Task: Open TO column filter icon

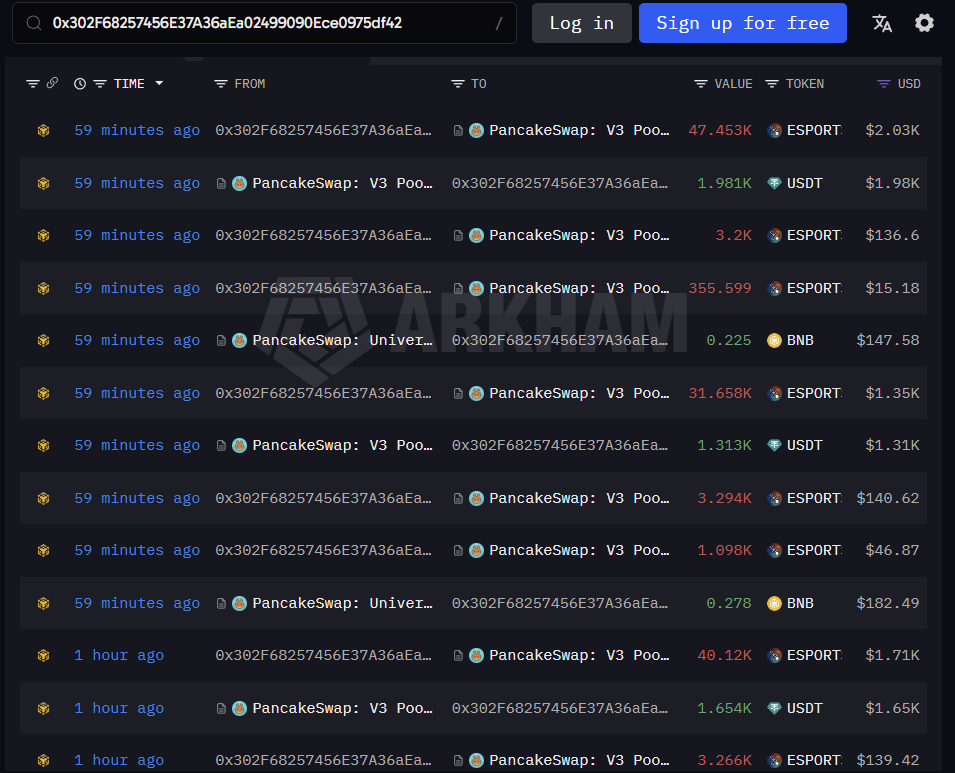Action: 457,83
